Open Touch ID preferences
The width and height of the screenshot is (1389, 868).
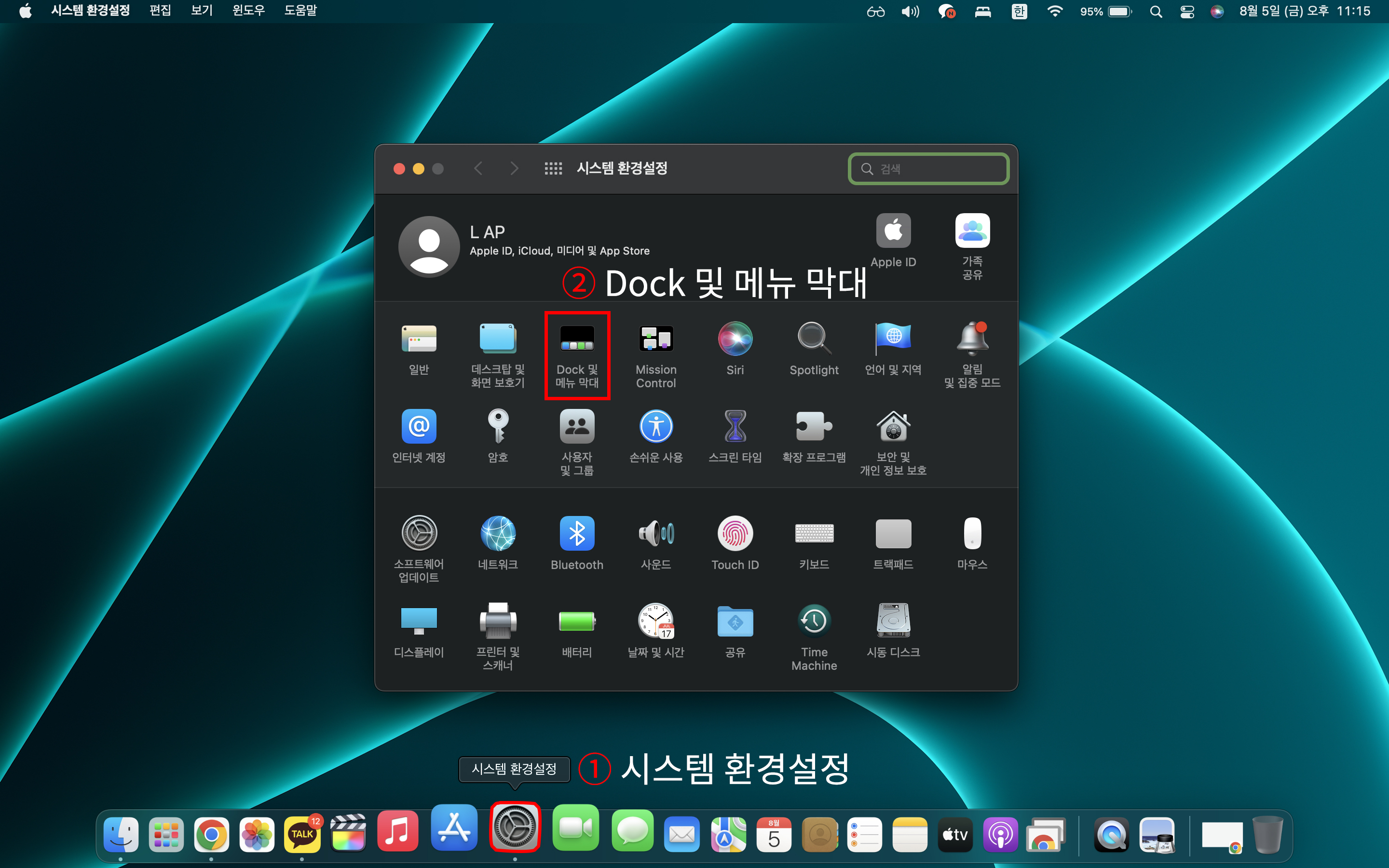(x=735, y=542)
